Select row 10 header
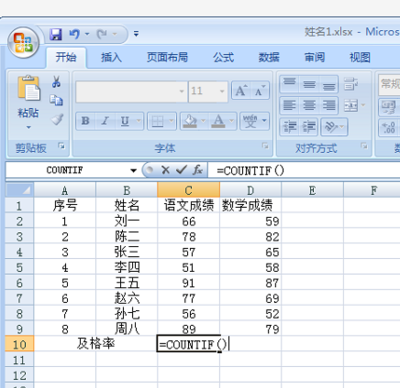This screenshot has height=388, width=400. 19,344
